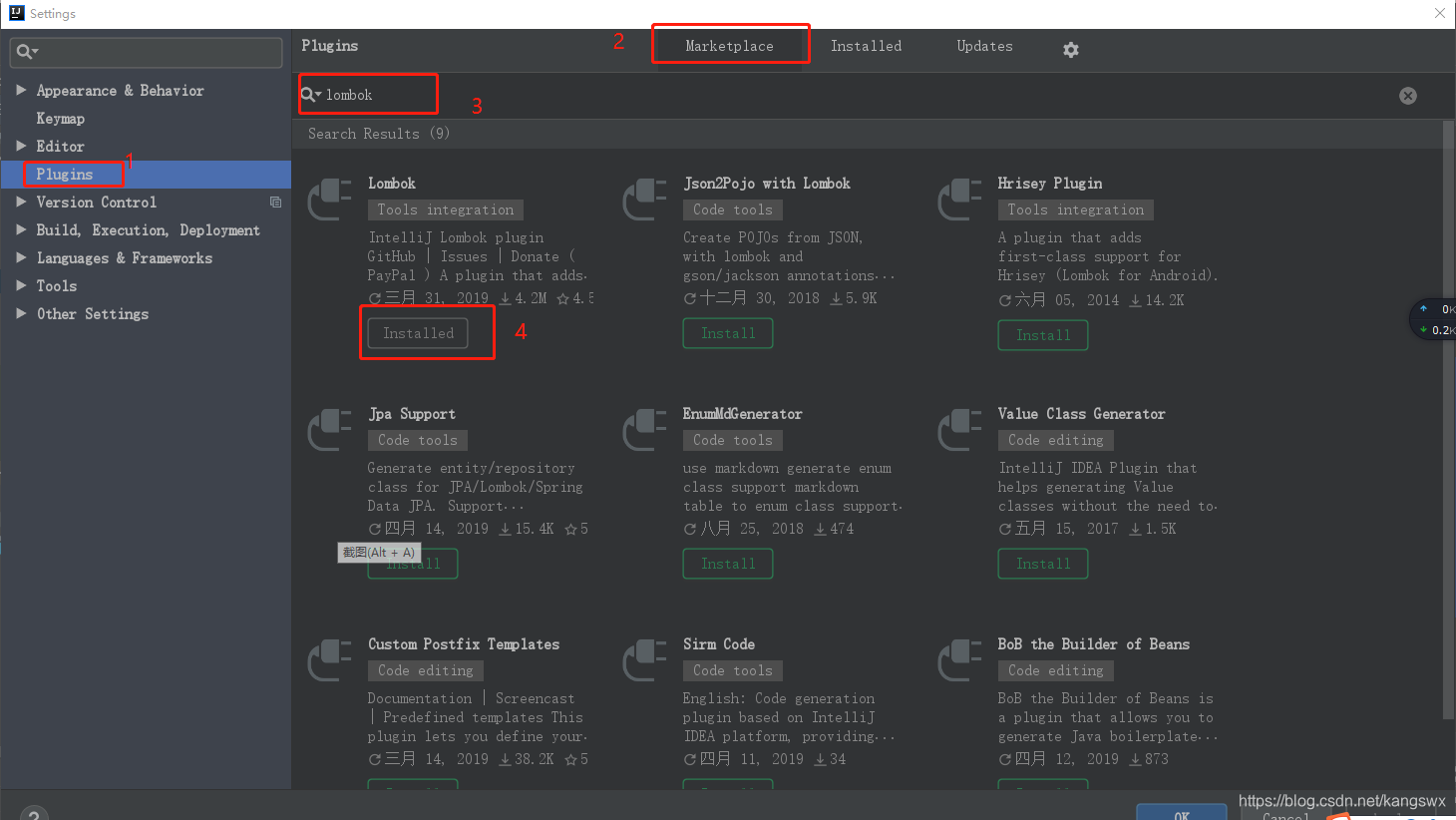Image resolution: width=1456 pixels, height=820 pixels.
Task: Click the Code tools tag under Jpa Support
Action: 418,440
